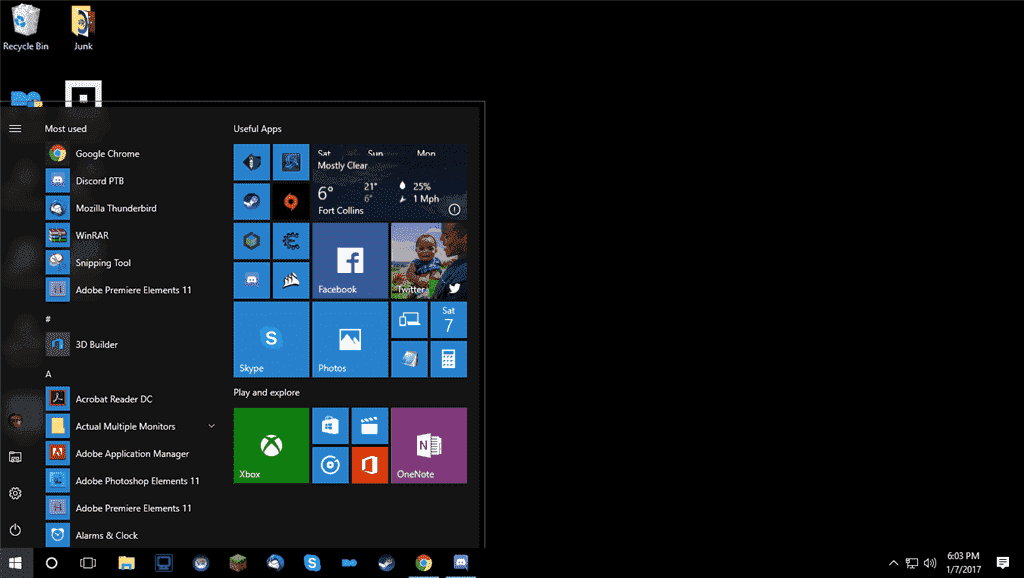The width and height of the screenshot is (1024, 578).
Task: Open the Windows Store tile
Action: (330, 426)
